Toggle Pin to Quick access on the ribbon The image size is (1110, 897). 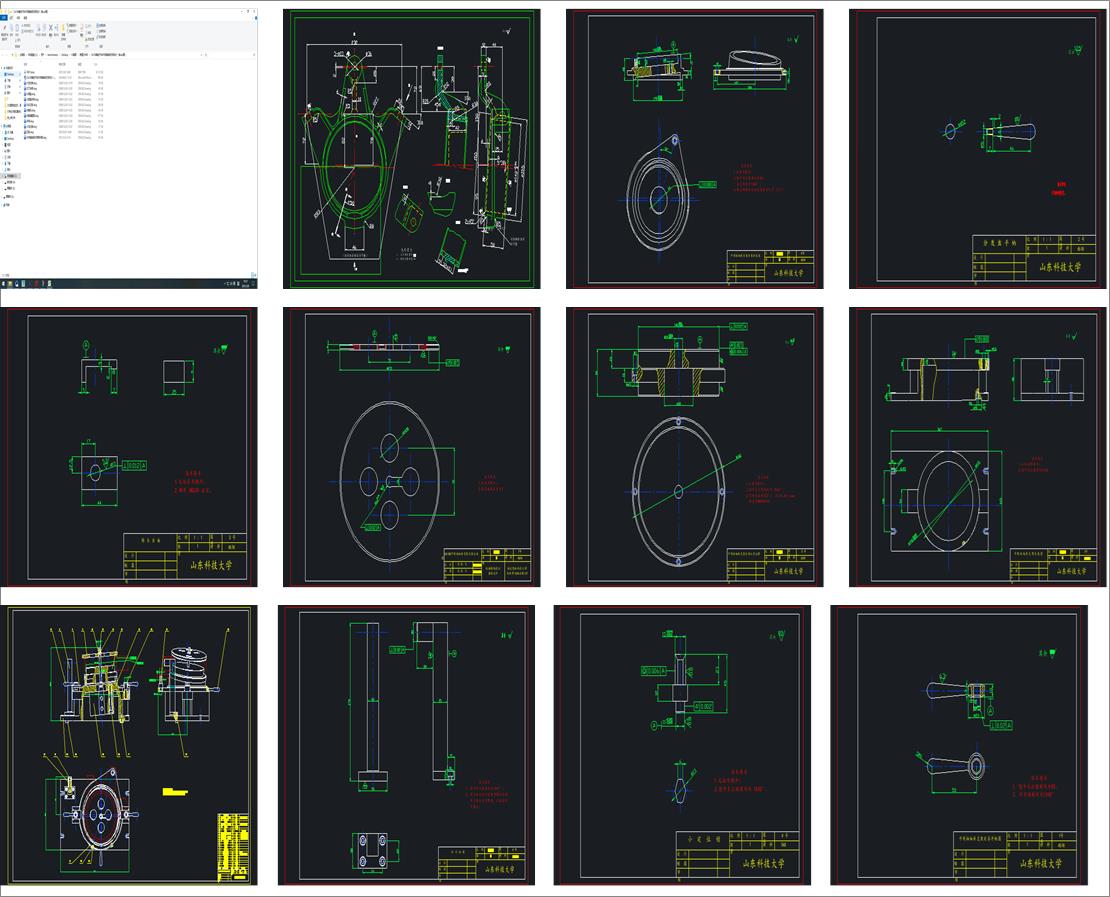pos(4,28)
